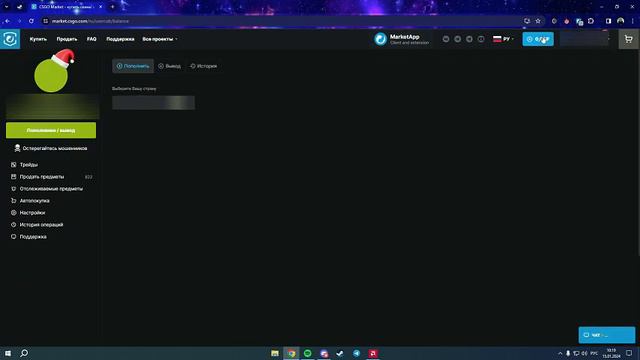640x360 pixels.
Task: Switch to the Пополнить tab
Action: click(133, 66)
